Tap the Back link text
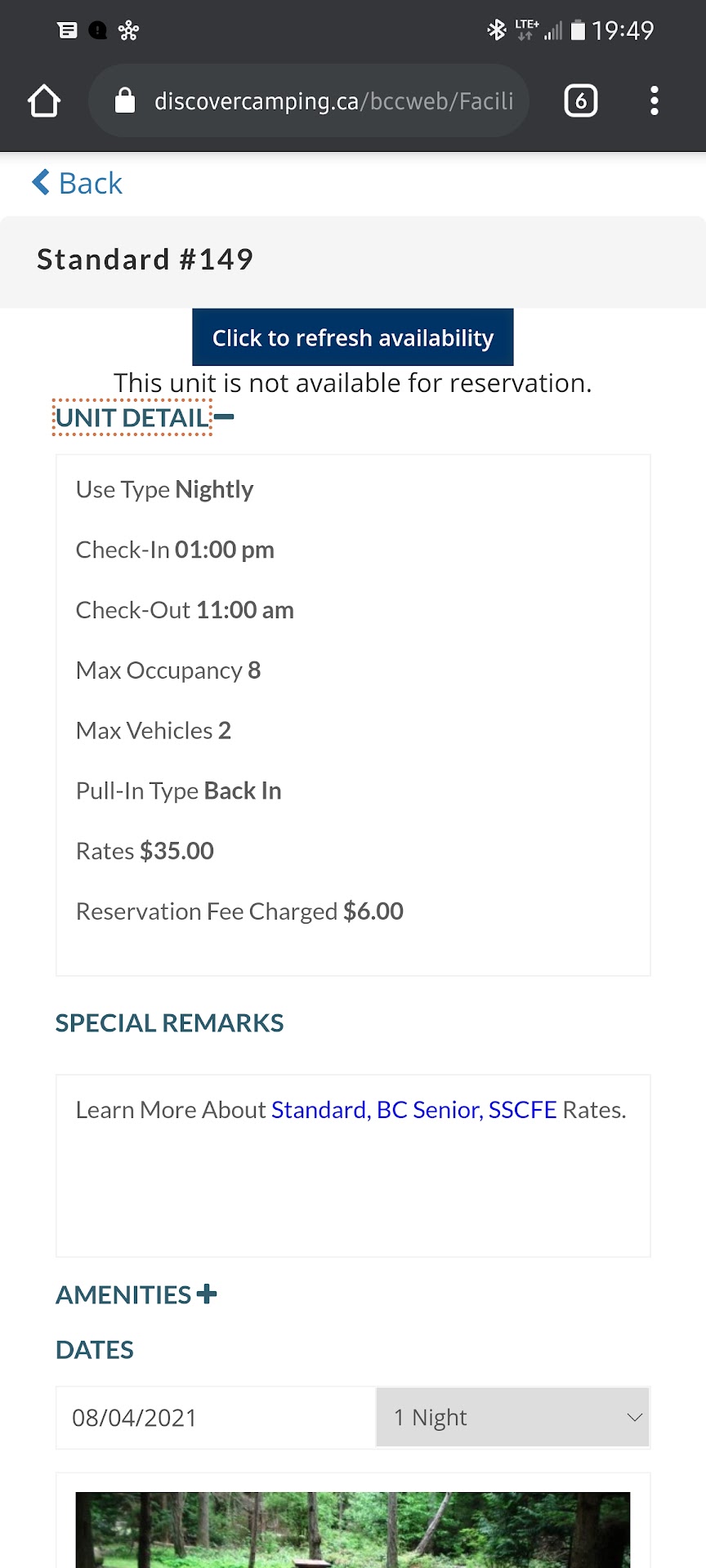Viewport: 706px width, 1568px height. pos(91,184)
